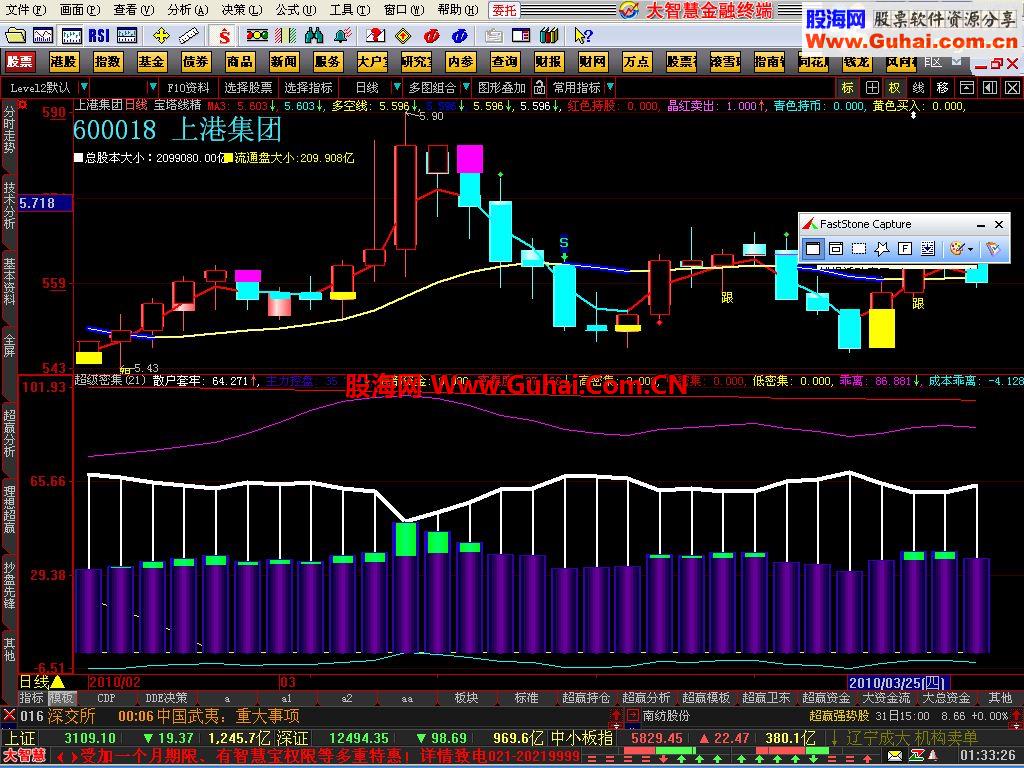This screenshot has width=1024, height=768.
Task: Click the padlock icon next to 图形叠加
Action: 539,87
